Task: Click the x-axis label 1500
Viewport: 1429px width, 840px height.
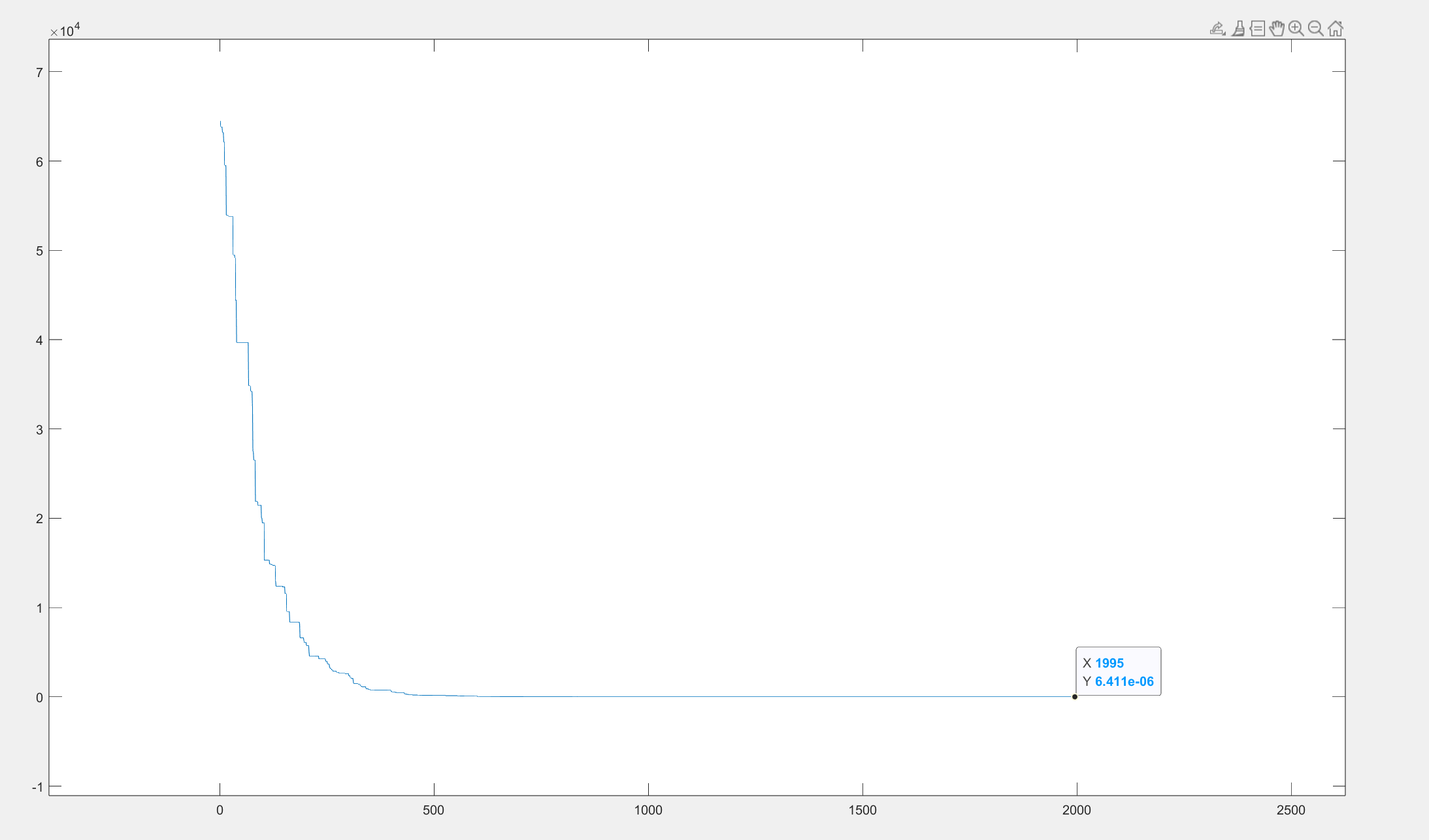Action: [x=862, y=810]
